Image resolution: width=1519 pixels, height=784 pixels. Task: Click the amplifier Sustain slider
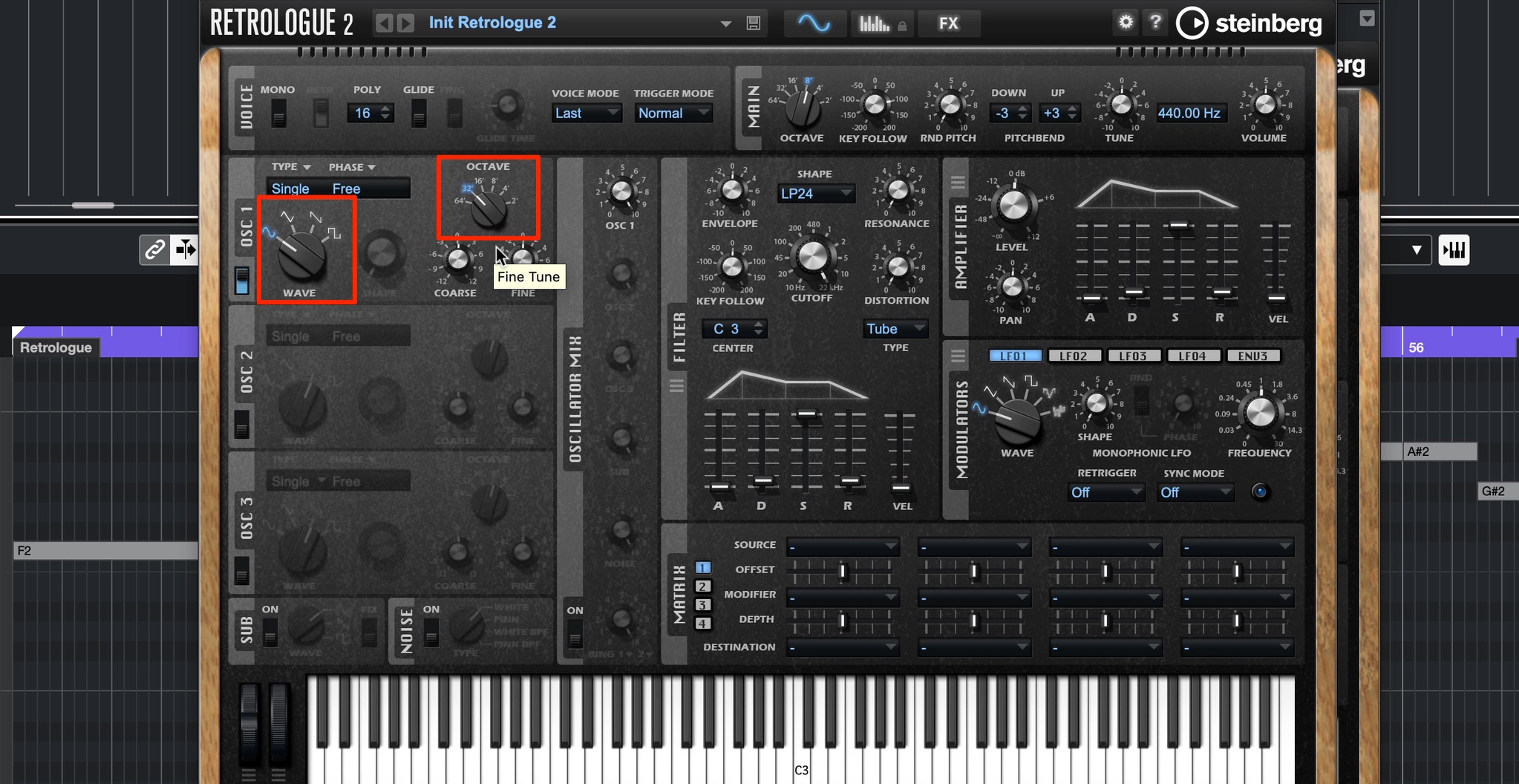[x=1177, y=264]
